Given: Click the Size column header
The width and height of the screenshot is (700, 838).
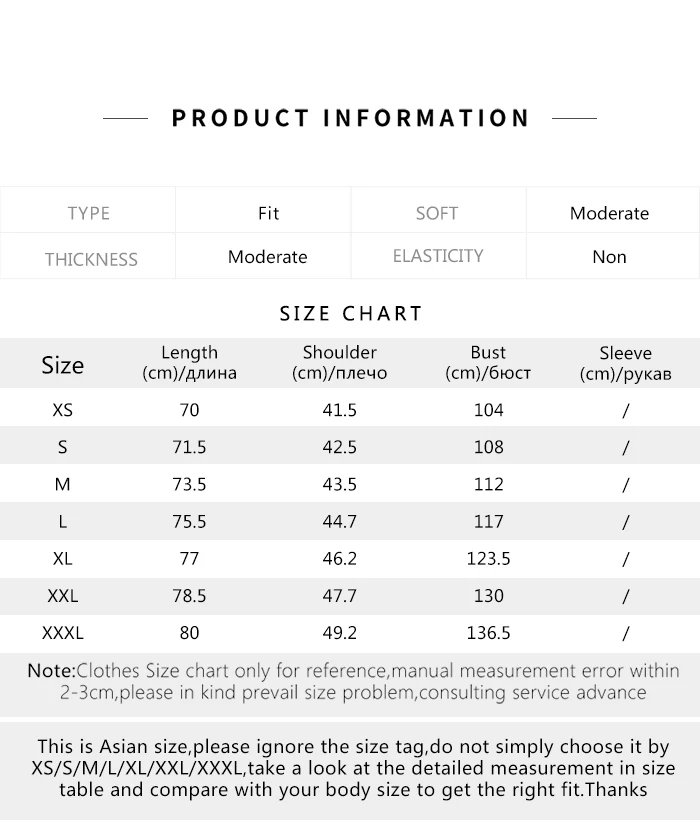Looking at the screenshot, I should tap(62, 365).
